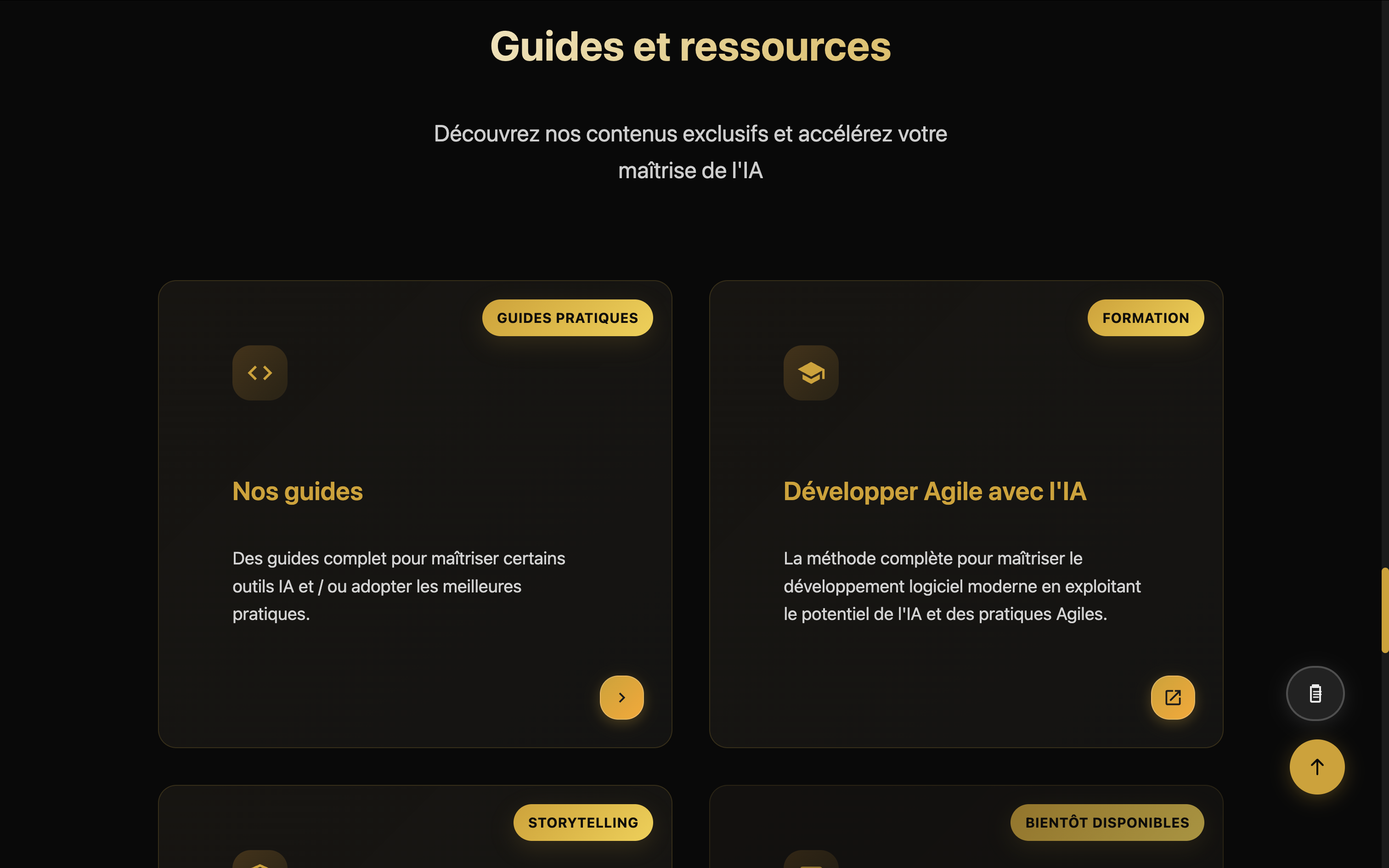Open Développer Agile avec l'IA page

coord(934,491)
